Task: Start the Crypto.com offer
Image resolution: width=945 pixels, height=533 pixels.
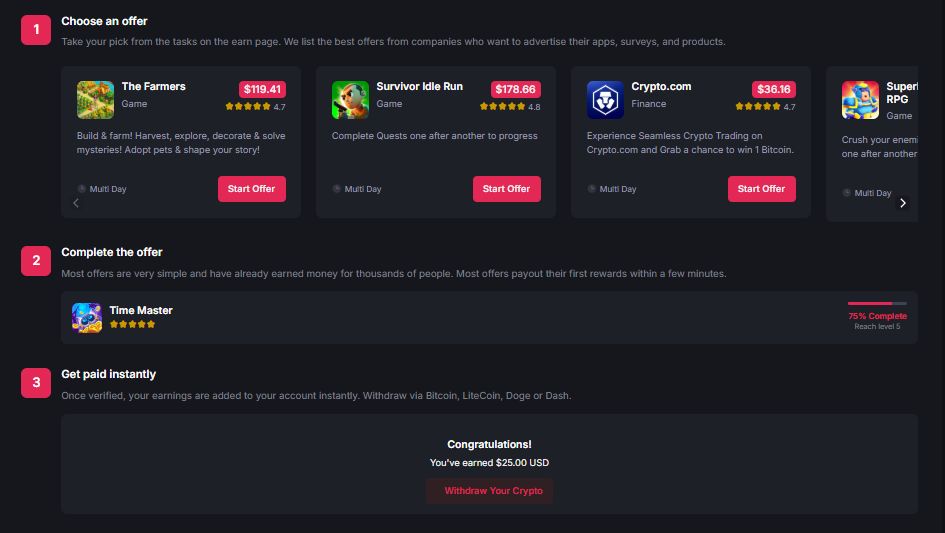Action: [x=761, y=189]
